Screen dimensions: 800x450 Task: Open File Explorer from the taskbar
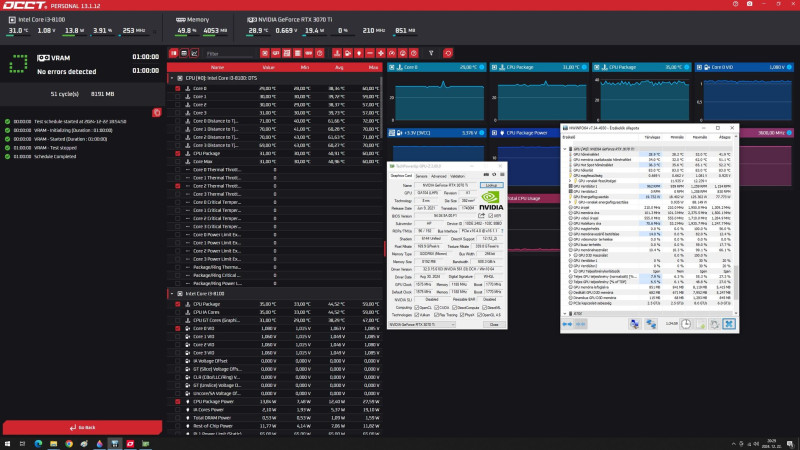(x=54, y=444)
